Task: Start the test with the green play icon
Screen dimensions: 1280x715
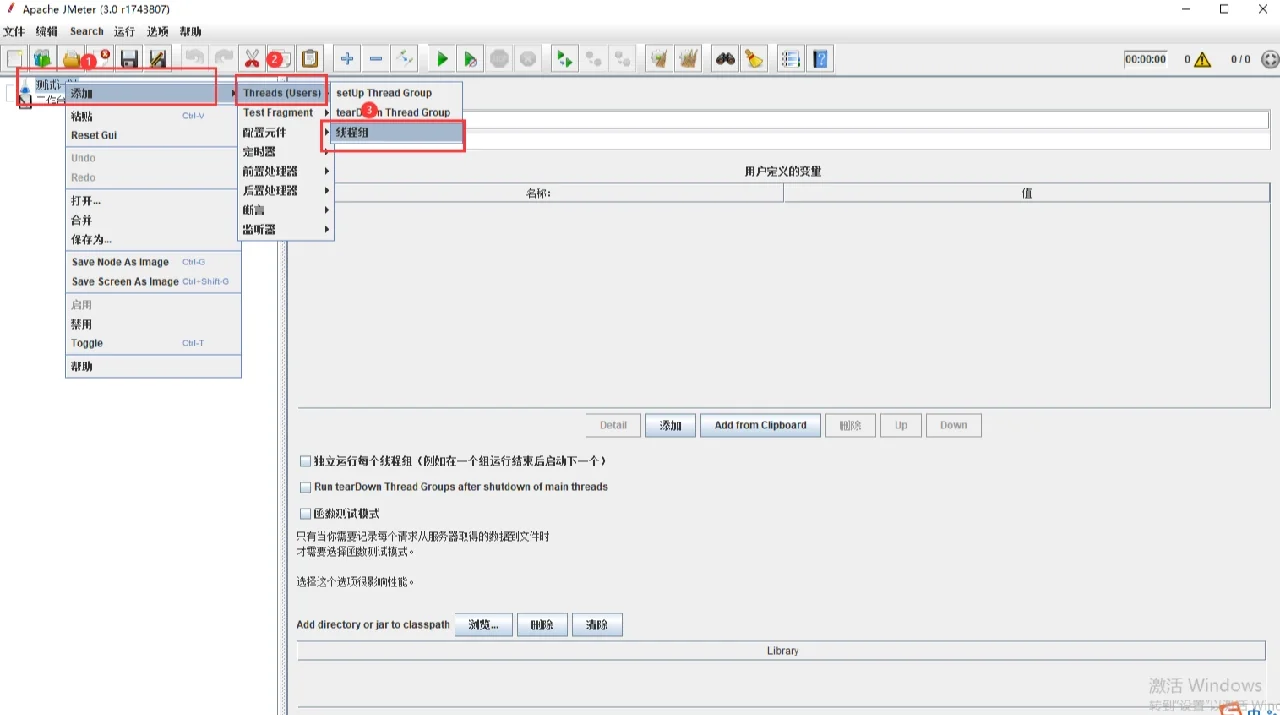Action: click(442, 58)
